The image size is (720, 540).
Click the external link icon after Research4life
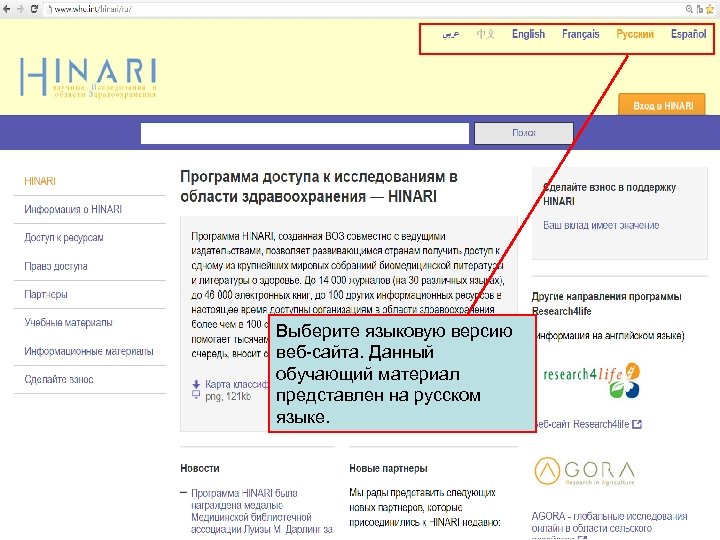(636, 424)
